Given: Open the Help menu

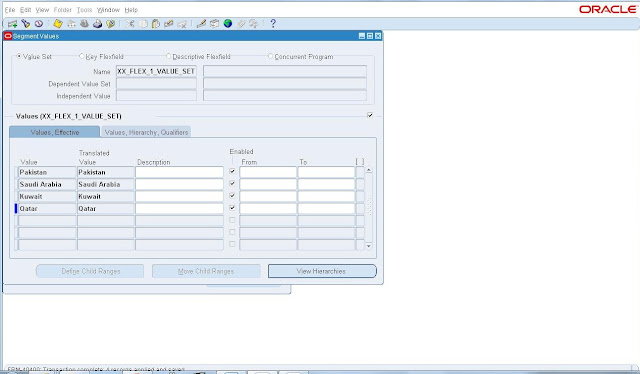Looking at the screenshot, I should pos(131,10).
